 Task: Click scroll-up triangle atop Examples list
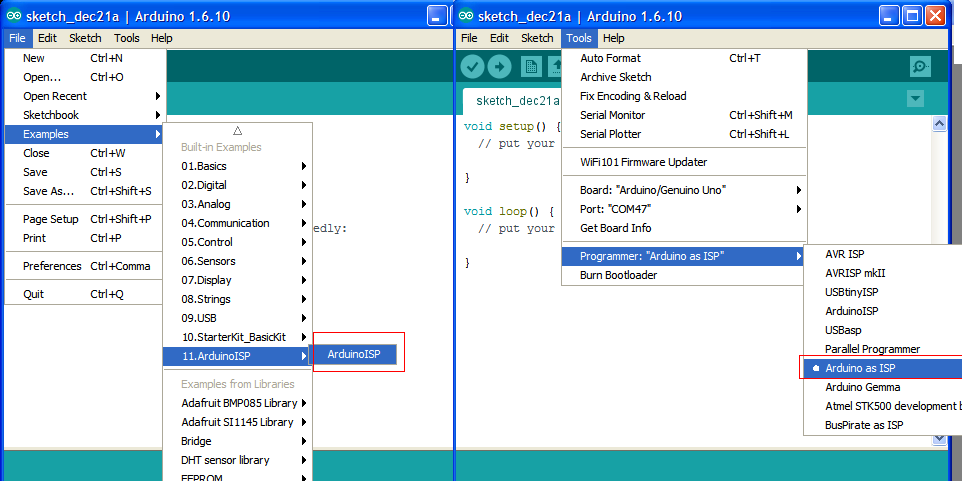[237, 130]
